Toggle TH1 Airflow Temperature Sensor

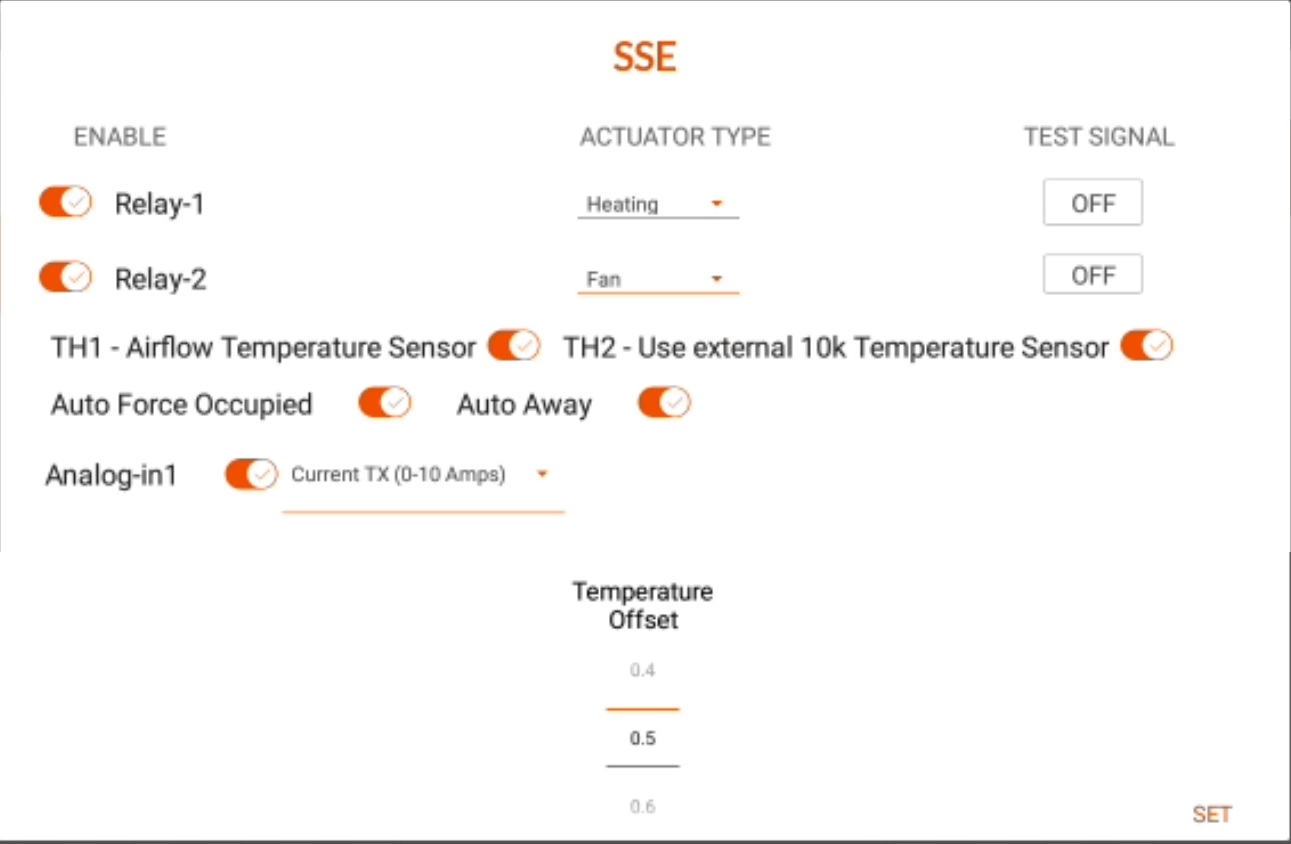point(511,345)
